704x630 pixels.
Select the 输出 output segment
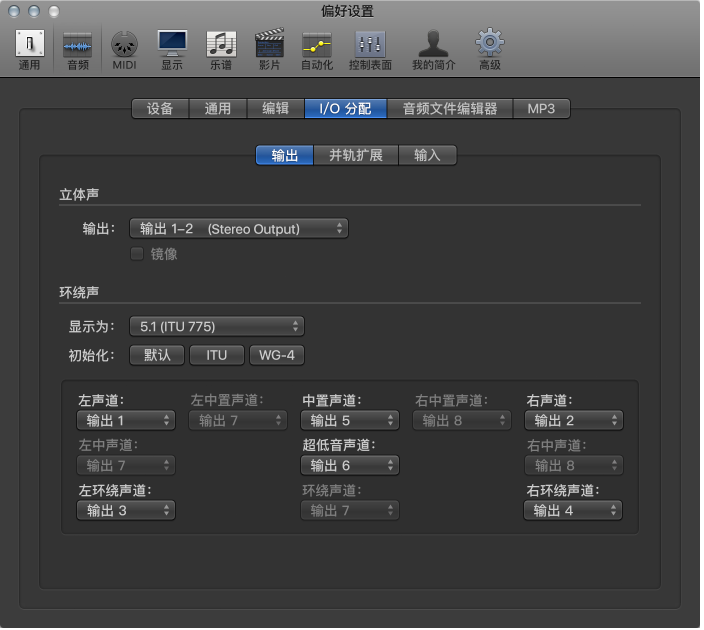(285, 155)
